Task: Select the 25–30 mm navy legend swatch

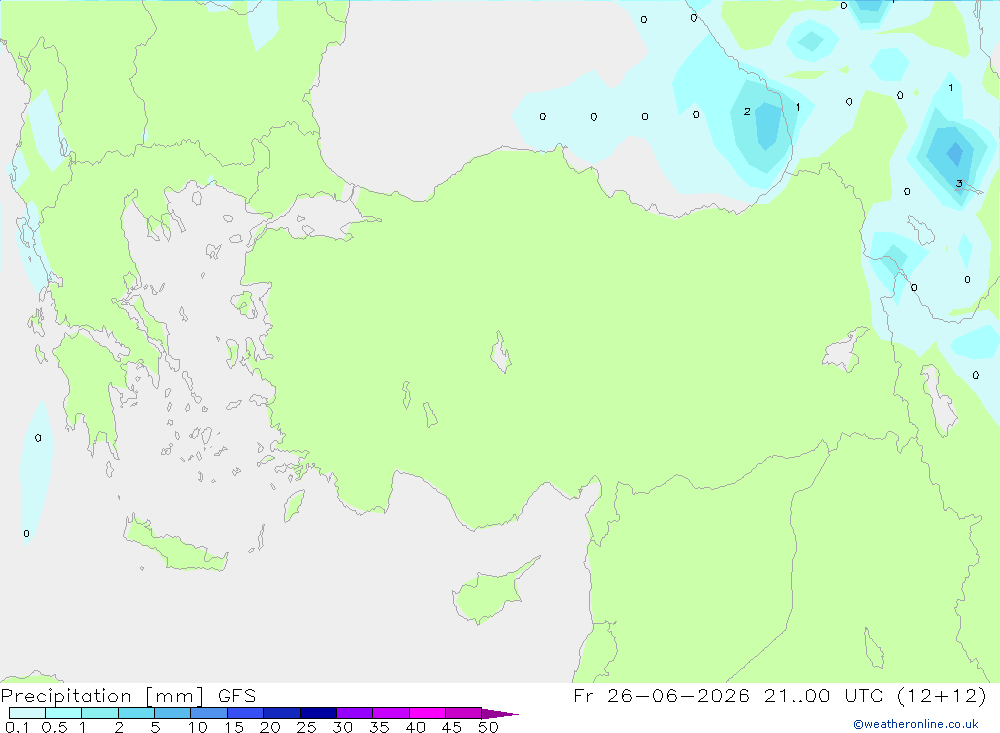Action: 318,713
